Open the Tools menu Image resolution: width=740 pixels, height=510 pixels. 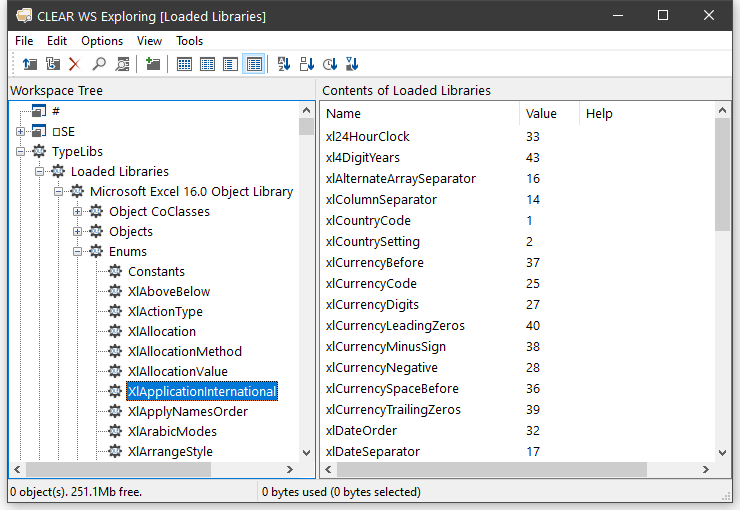coord(189,41)
